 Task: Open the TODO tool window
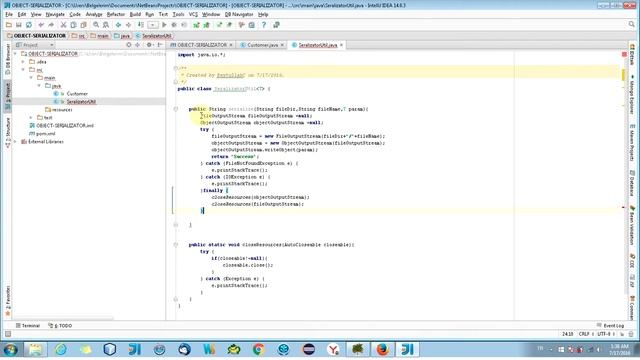pyautogui.click(x=60, y=326)
